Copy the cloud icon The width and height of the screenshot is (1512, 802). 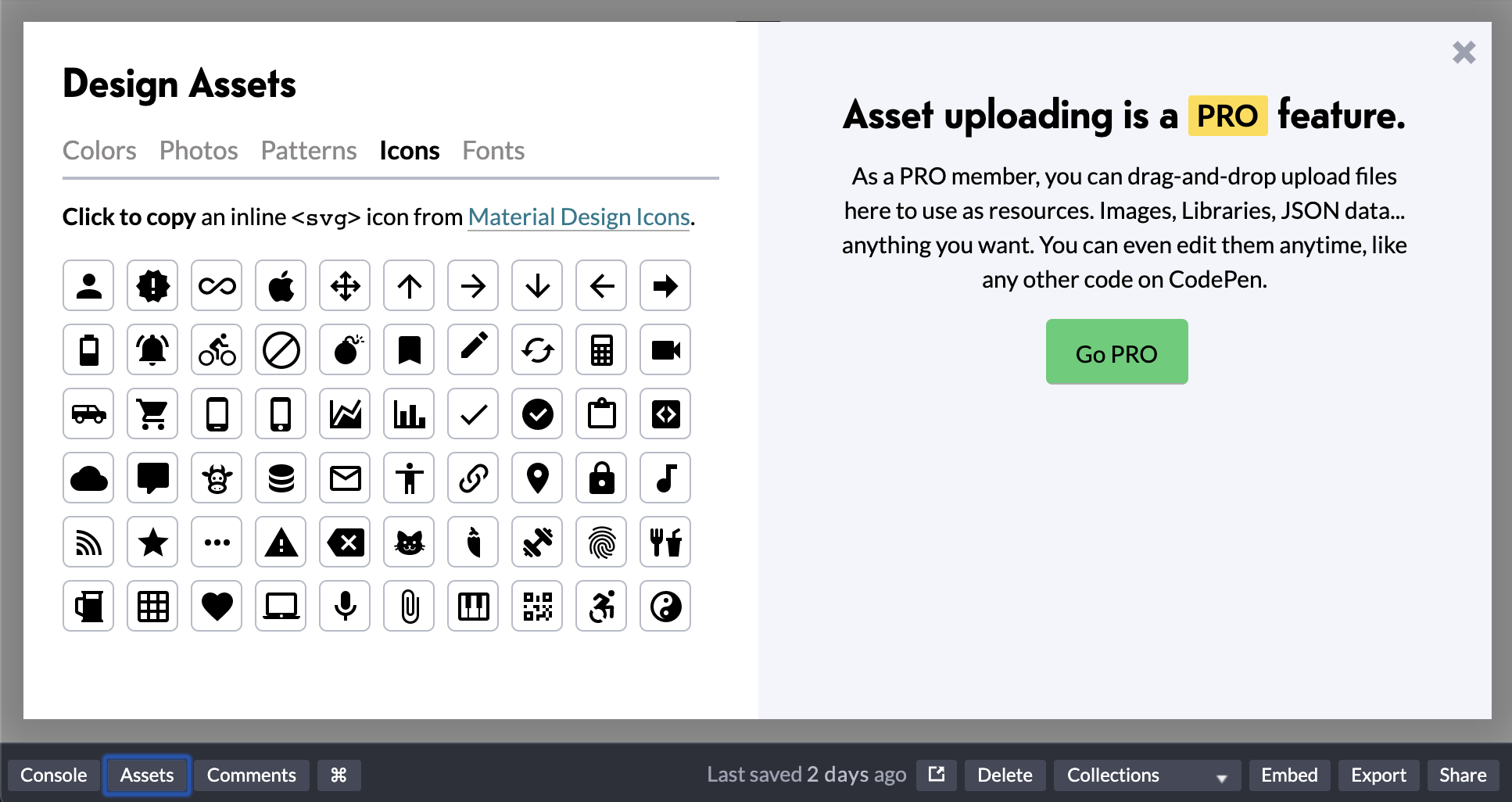click(88, 478)
